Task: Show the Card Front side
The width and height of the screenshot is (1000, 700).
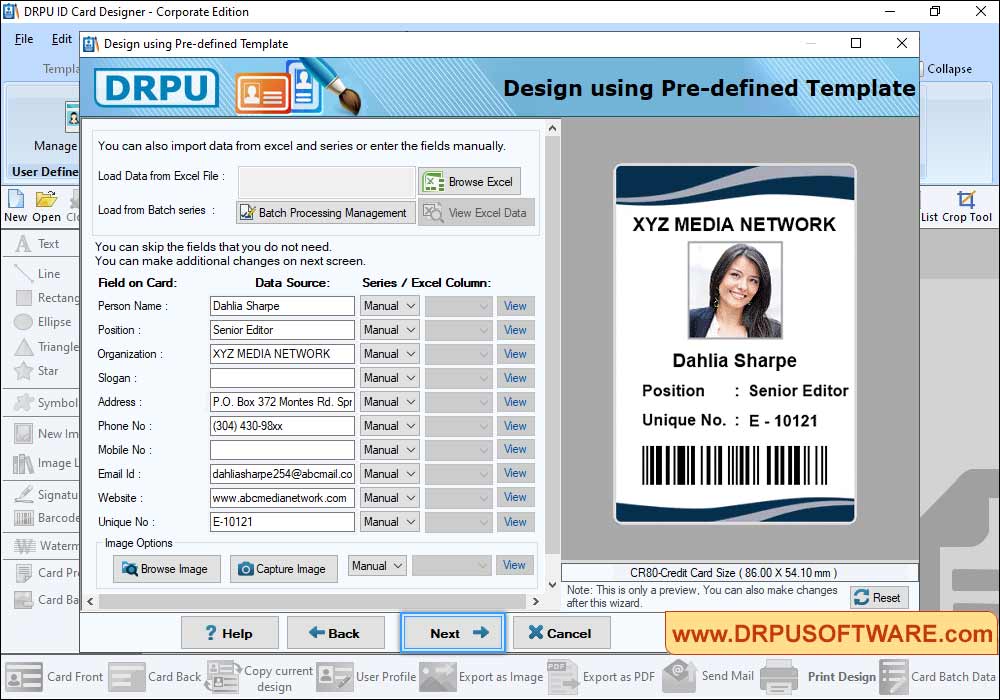Action: point(54,676)
